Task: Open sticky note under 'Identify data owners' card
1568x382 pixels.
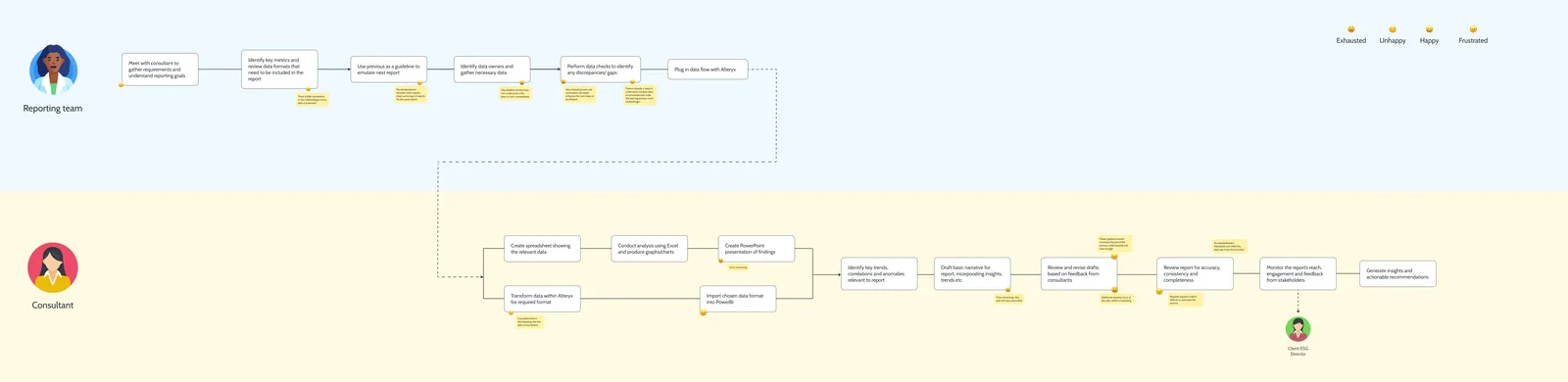Action: [x=515, y=93]
